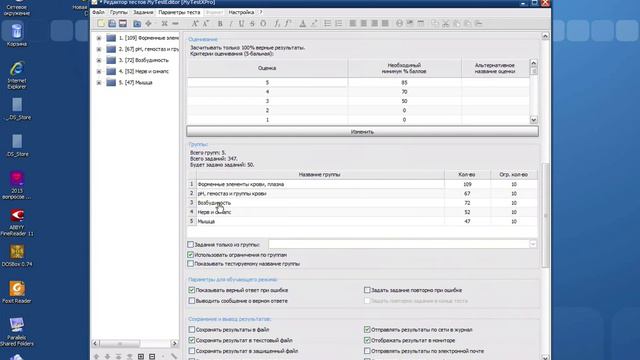Click the subscript formatting icon
Viewport: 640px width, 360px height.
pyautogui.click(x=277, y=24)
